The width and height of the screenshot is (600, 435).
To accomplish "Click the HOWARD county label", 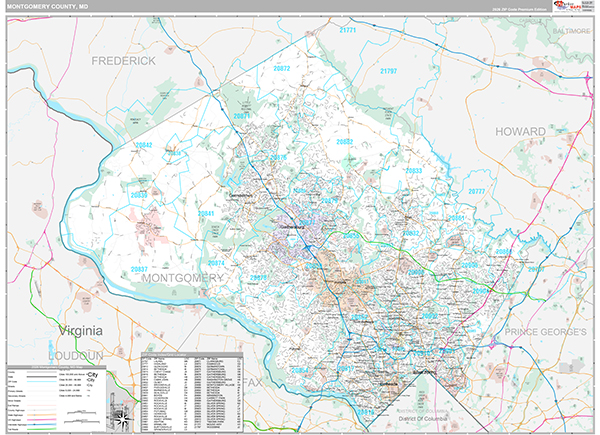I will 519,131.
